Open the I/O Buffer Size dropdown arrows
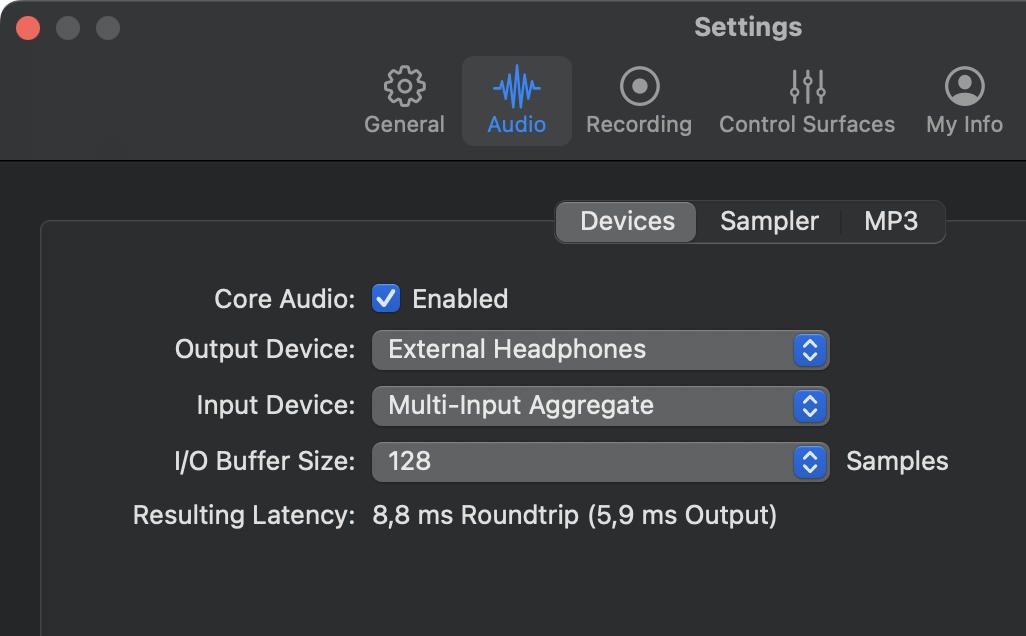This screenshot has width=1026, height=636. pyautogui.click(x=810, y=461)
